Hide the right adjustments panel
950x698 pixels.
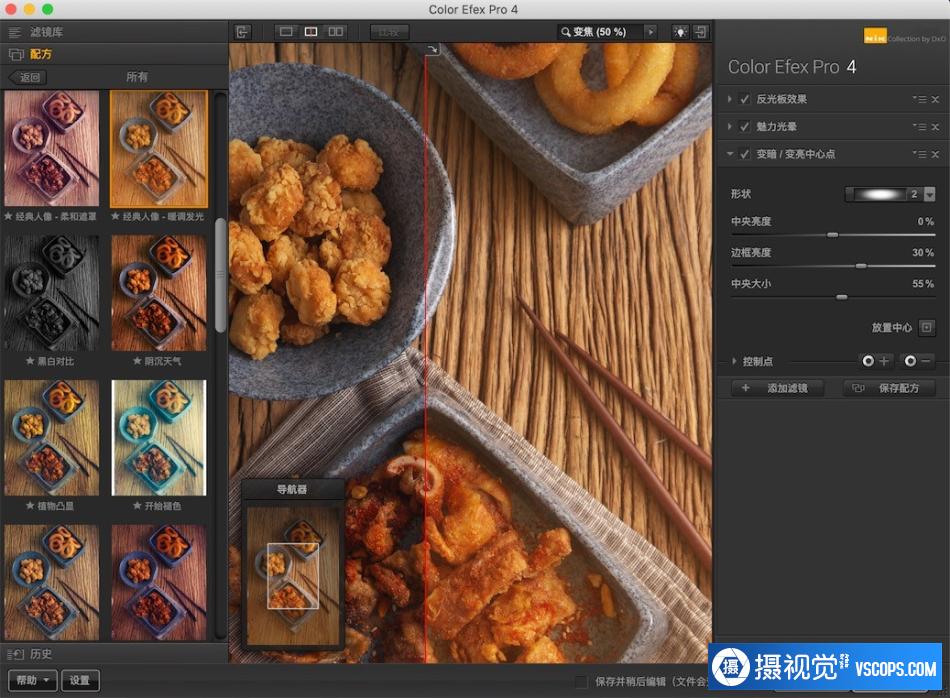coord(701,32)
